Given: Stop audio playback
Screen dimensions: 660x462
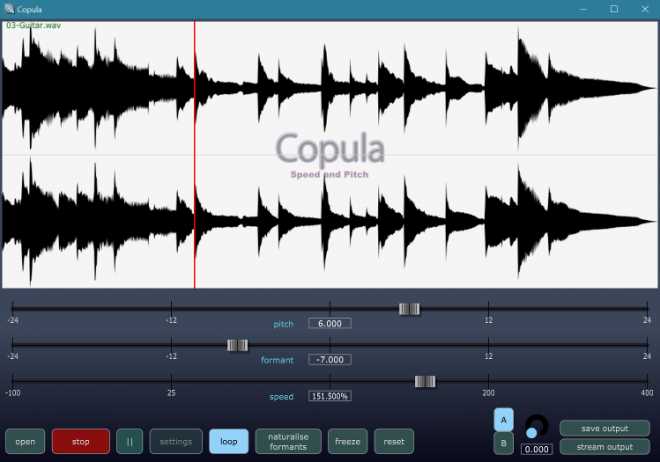Looking at the screenshot, I should [x=81, y=441].
